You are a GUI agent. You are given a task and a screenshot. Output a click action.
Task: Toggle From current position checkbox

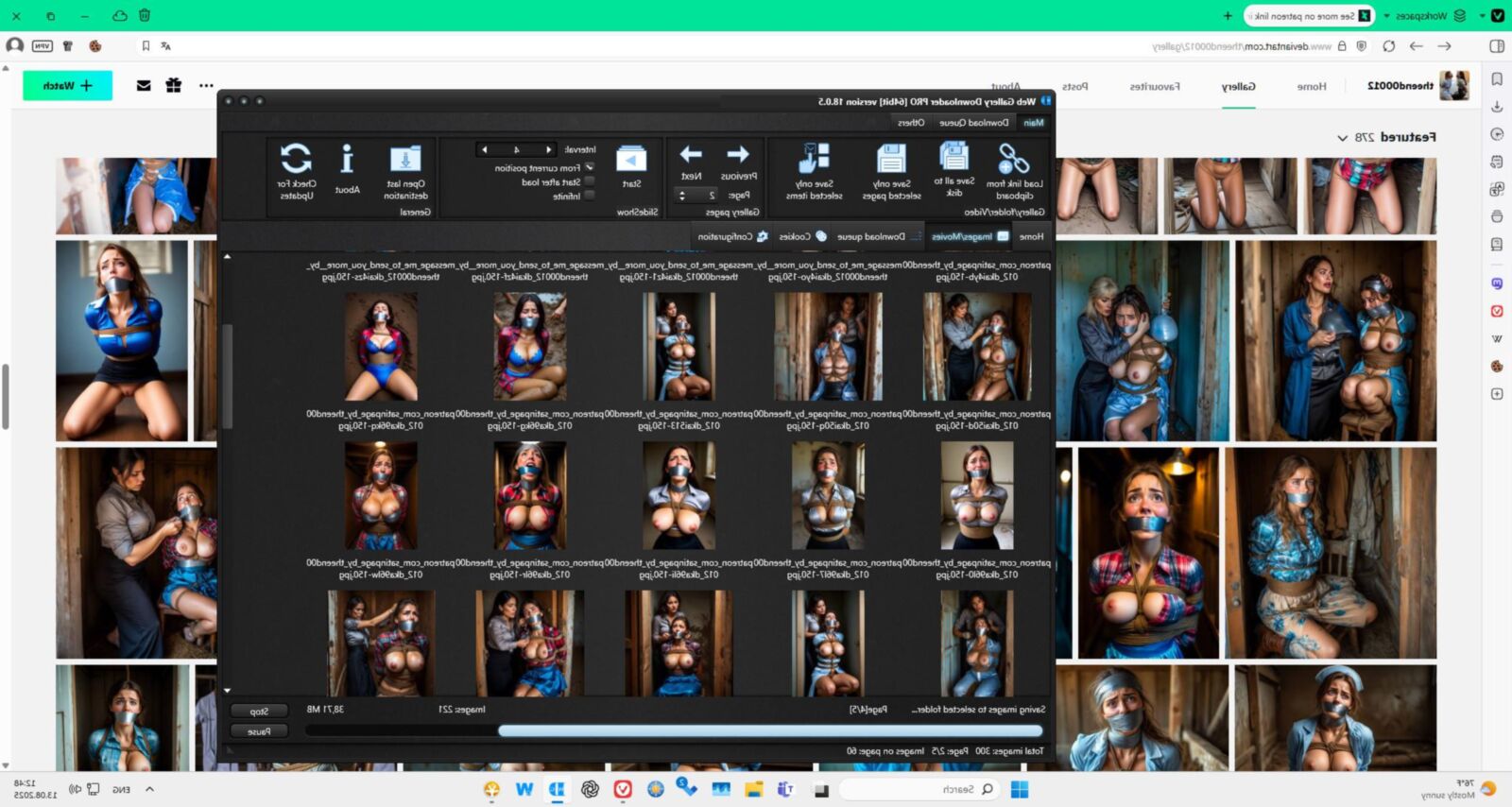[590, 167]
